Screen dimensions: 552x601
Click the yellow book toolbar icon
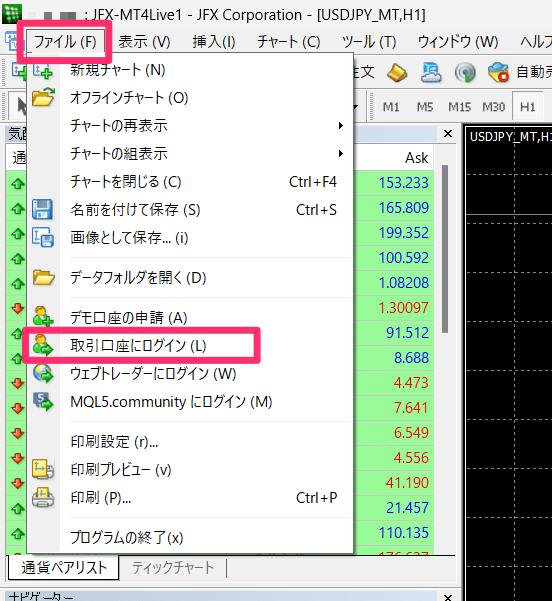[397, 72]
